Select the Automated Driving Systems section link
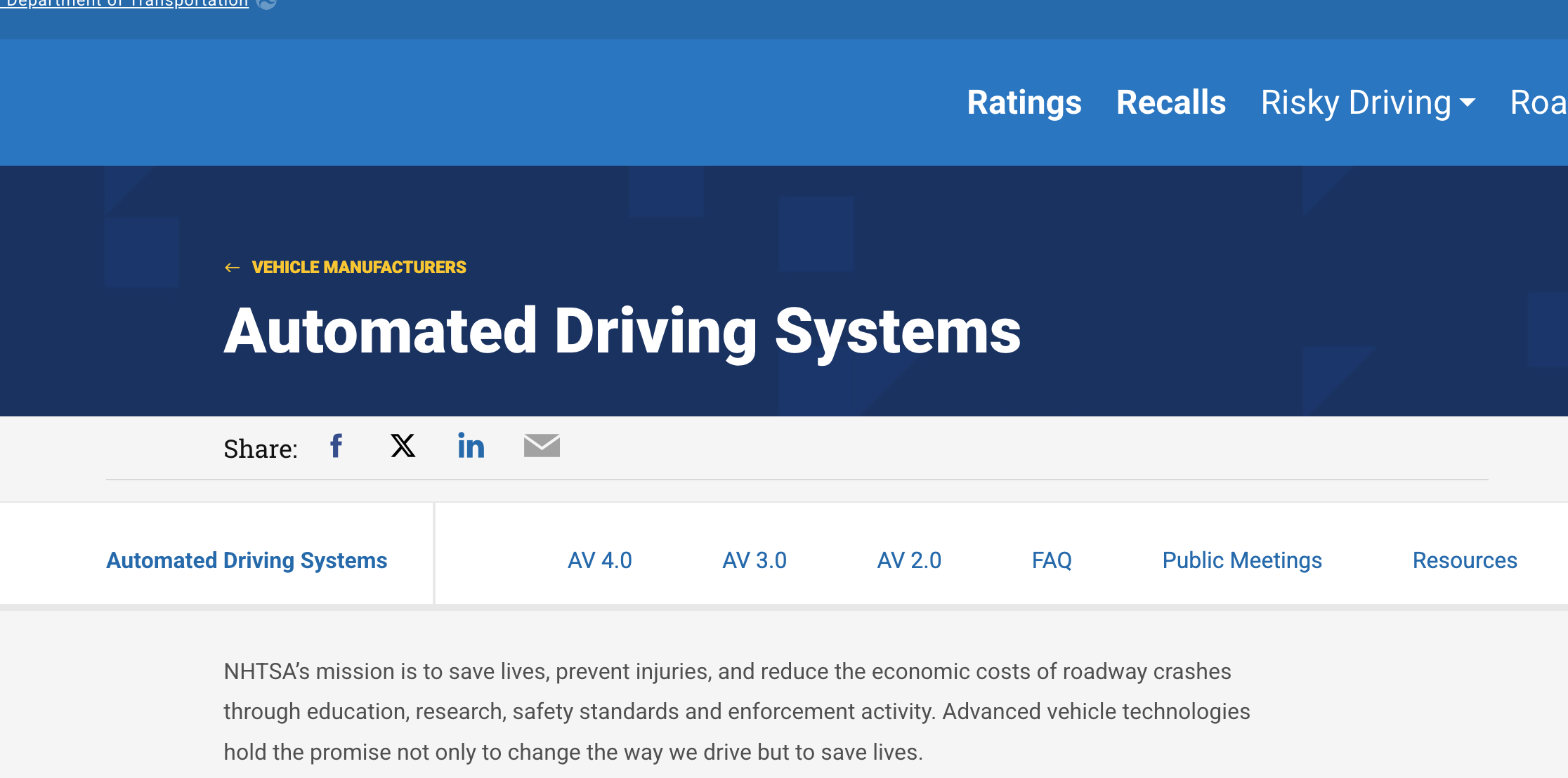This screenshot has width=1568, height=778. click(247, 560)
